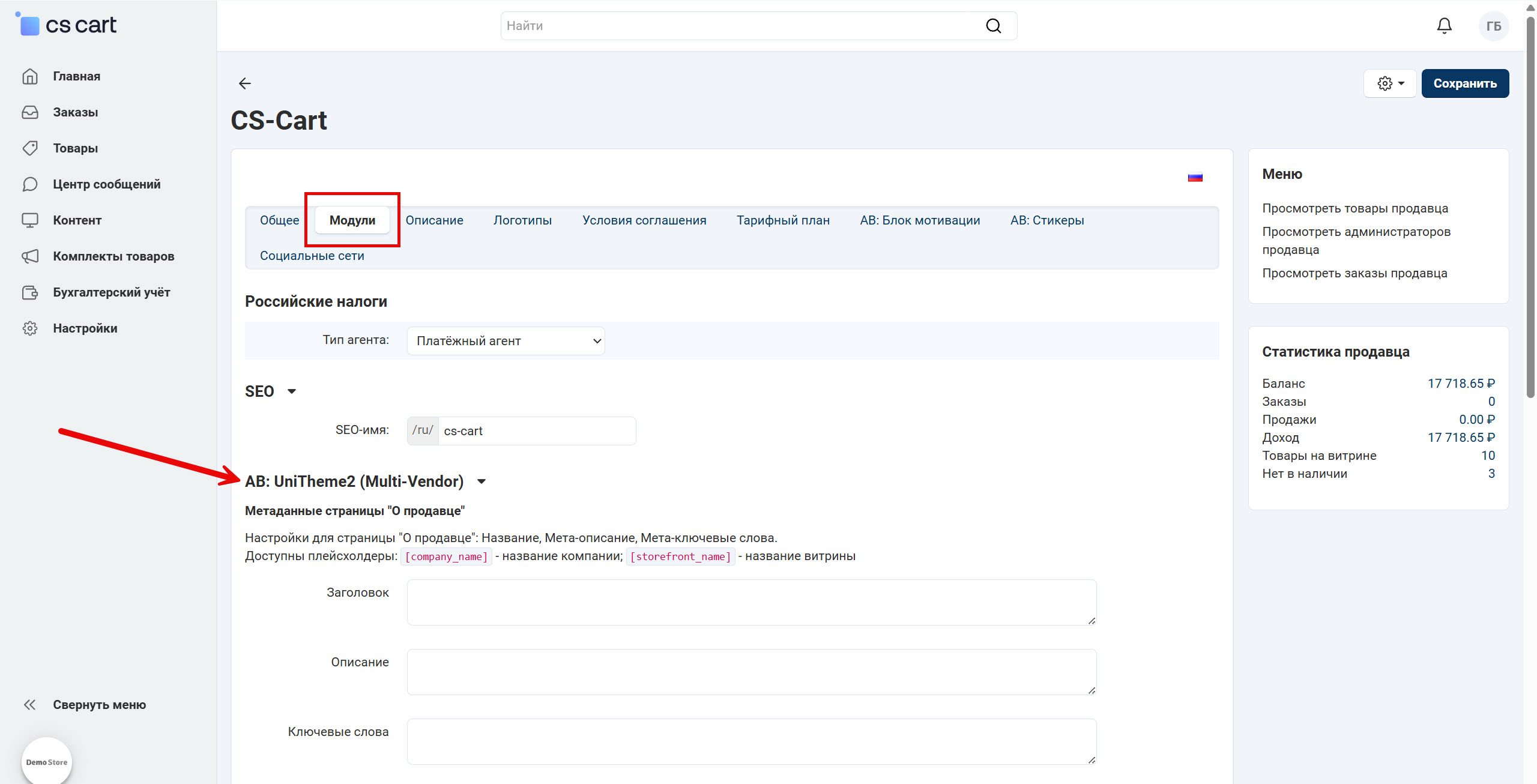This screenshot has height=784, width=1537.
Task: Click the Товары menu label
Action: tap(75, 148)
